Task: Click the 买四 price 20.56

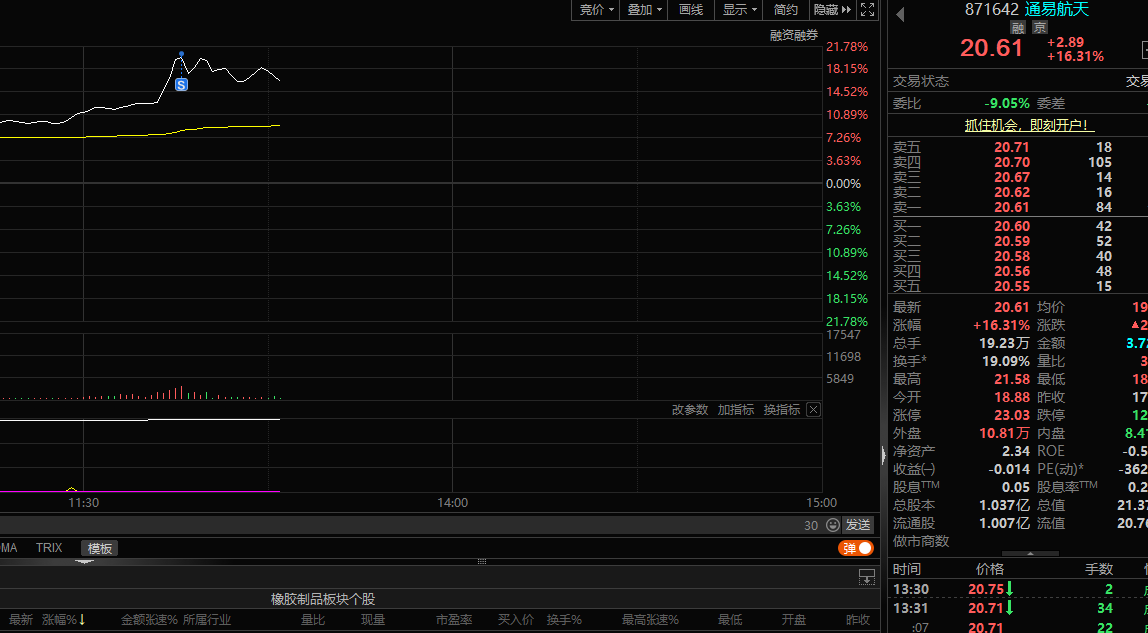Action: 1012,271
